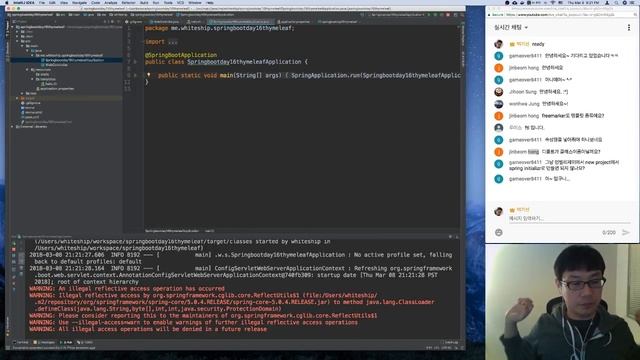Stop the process in Run panel
Image resolution: width=640 pixels, height=360 pixels.
tap(14, 249)
